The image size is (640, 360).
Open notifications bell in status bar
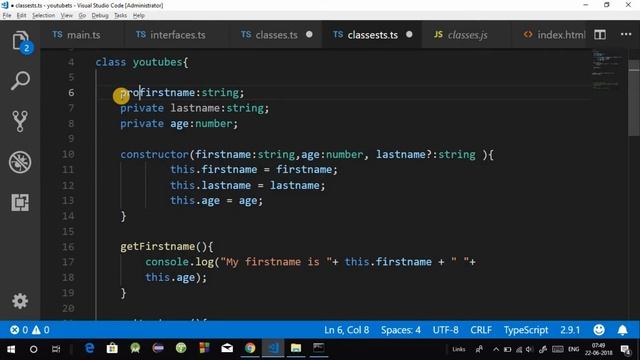[622, 330]
